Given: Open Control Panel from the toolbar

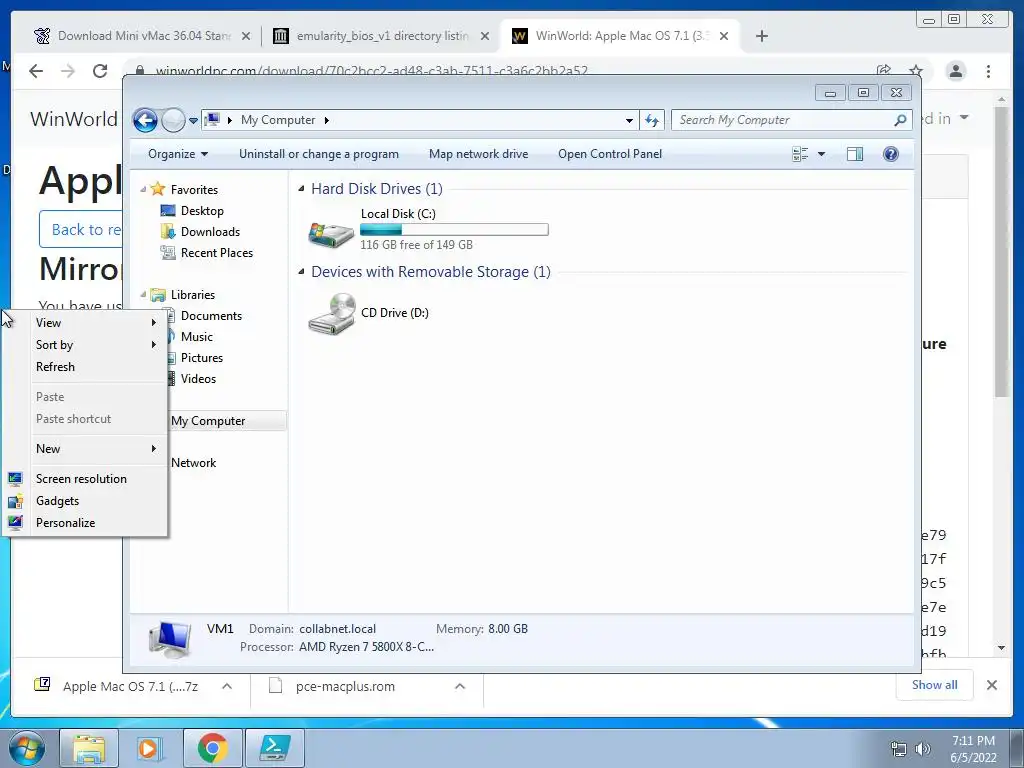Looking at the screenshot, I should coord(609,154).
